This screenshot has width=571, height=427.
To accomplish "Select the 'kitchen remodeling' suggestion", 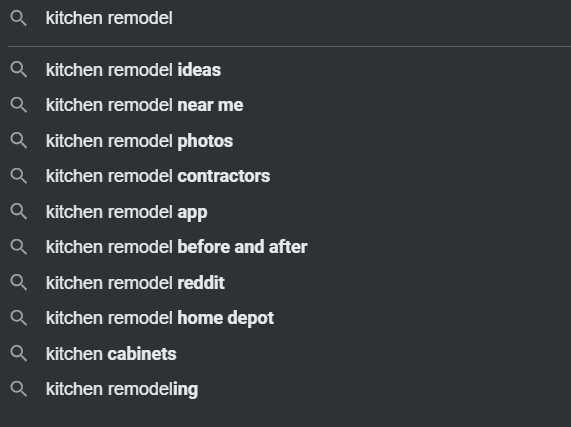I will coord(286,389).
